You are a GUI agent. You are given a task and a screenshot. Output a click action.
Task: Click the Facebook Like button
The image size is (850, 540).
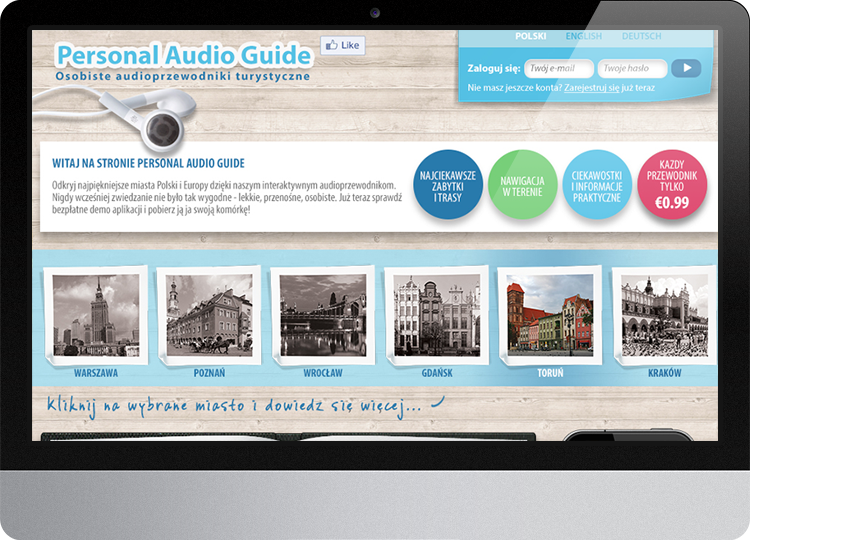(342, 45)
